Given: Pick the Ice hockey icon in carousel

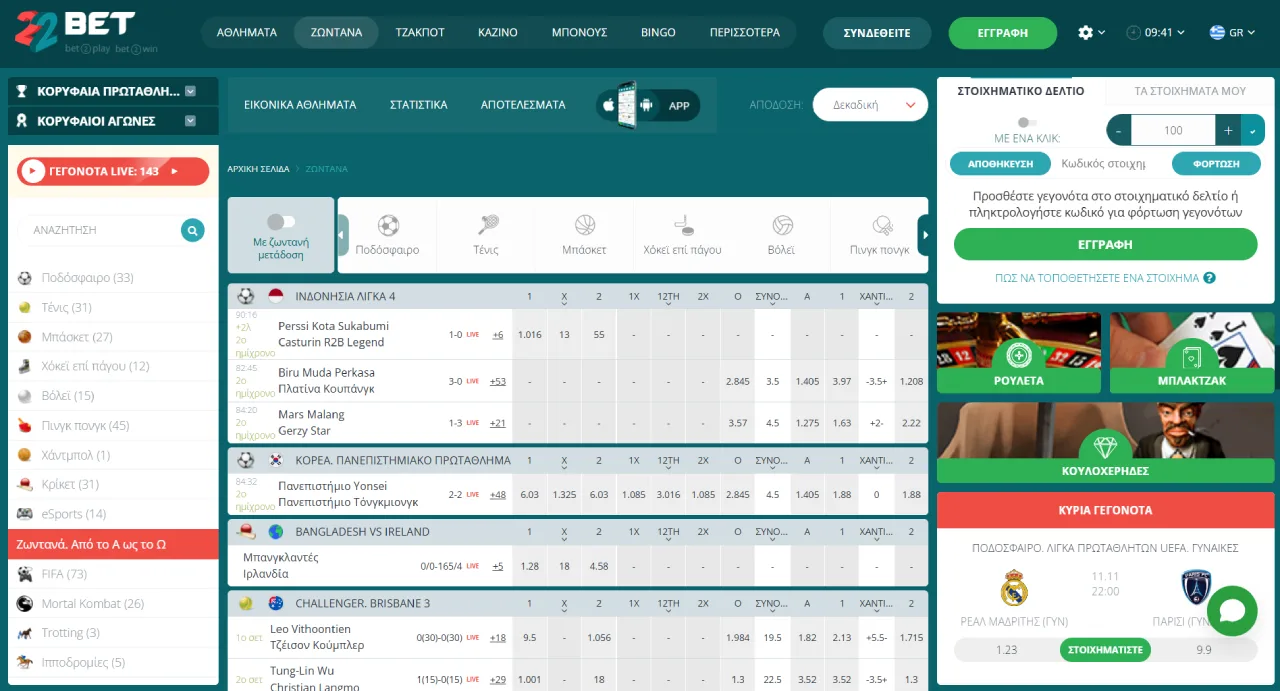Looking at the screenshot, I should 682,226.
